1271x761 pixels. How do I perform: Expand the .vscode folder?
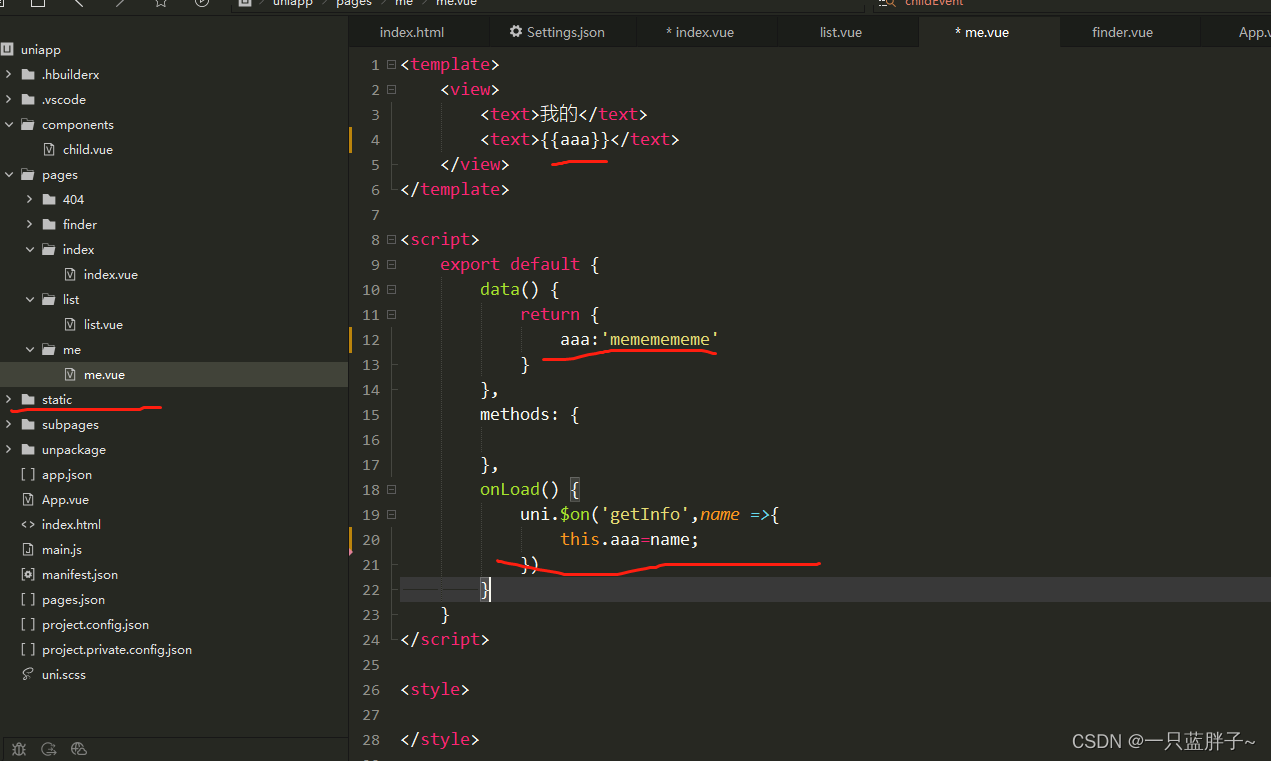[8, 100]
